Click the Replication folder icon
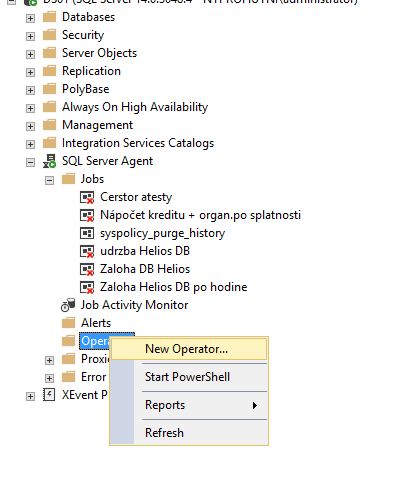 click(x=50, y=71)
